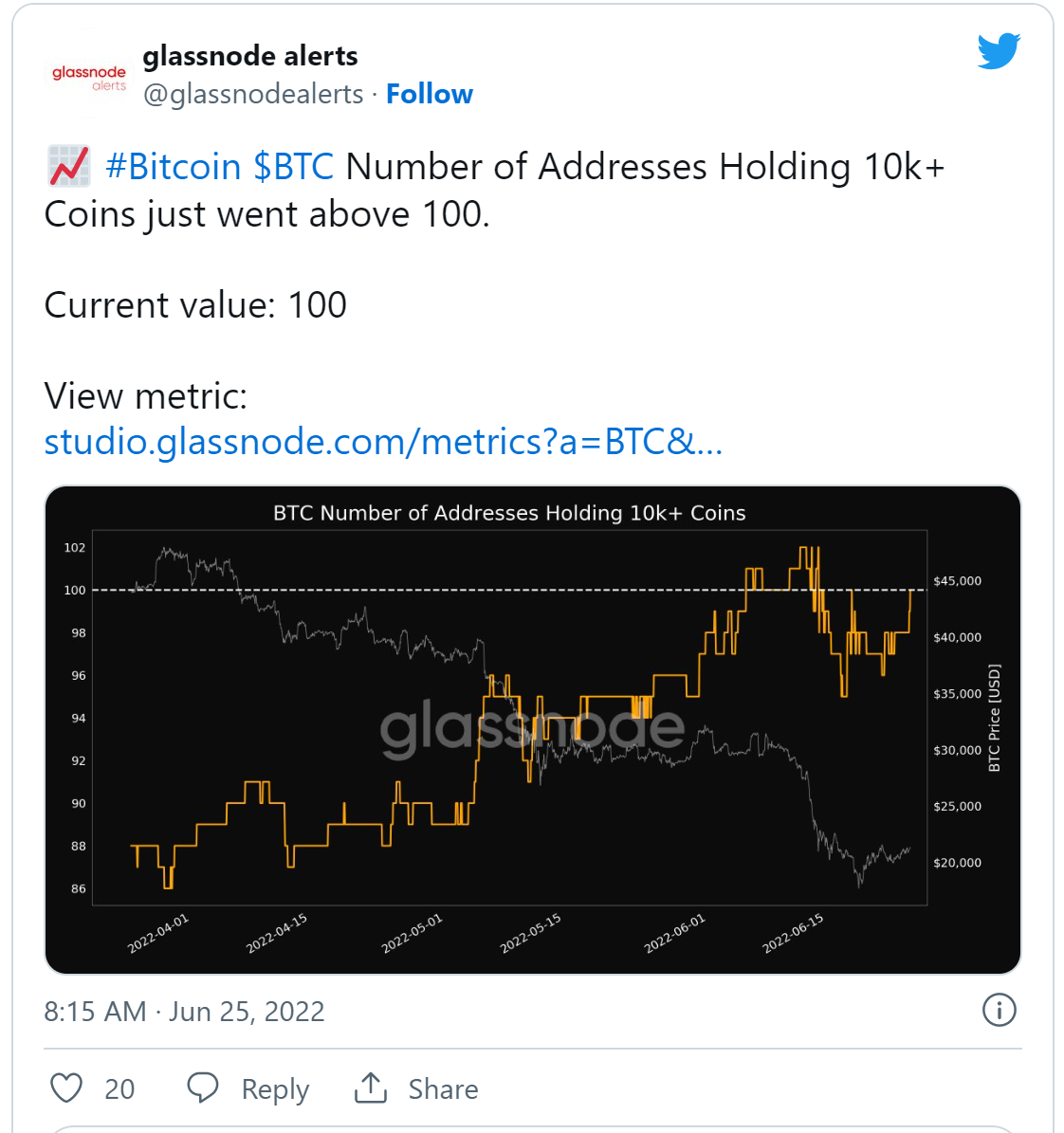Click the like count 20
Screen dimensions: 1064x1133
(119, 1089)
